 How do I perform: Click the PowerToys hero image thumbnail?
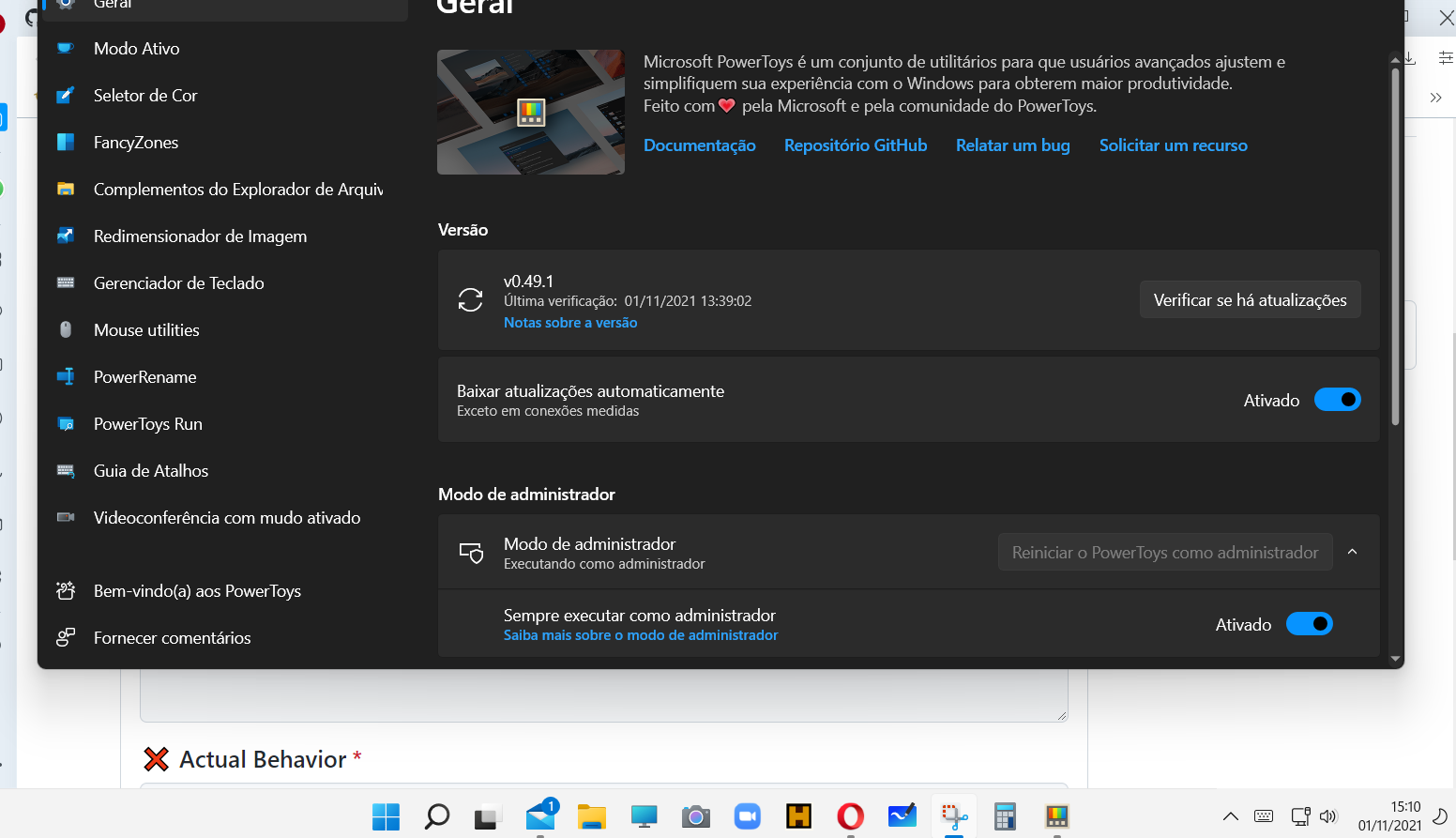[x=531, y=112]
